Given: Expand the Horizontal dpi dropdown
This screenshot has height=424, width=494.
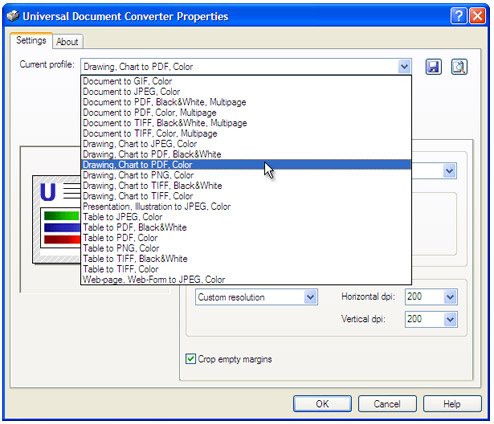Looking at the screenshot, I should click(x=450, y=297).
